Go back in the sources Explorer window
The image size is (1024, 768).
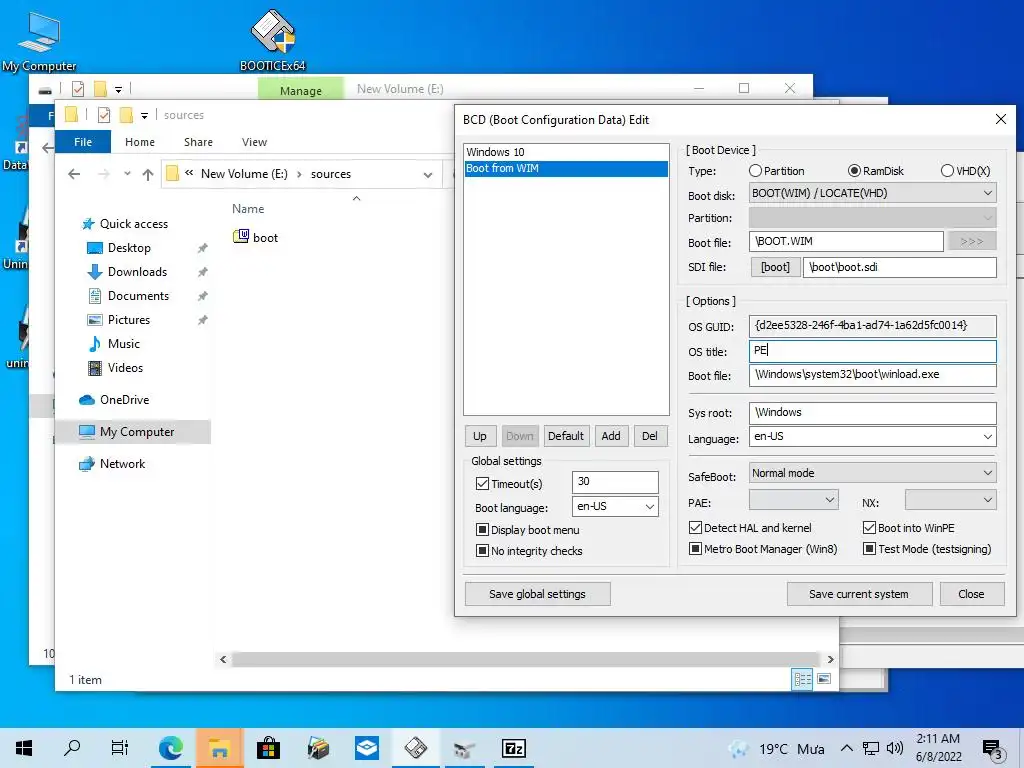pyautogui.click(x=74, y=174)
